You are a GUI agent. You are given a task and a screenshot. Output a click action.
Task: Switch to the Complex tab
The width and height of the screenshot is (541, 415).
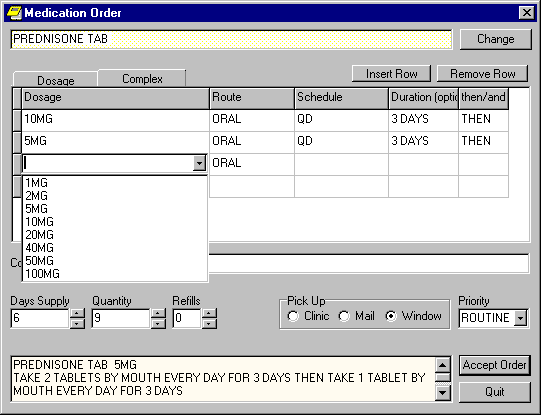coord(142,79)
